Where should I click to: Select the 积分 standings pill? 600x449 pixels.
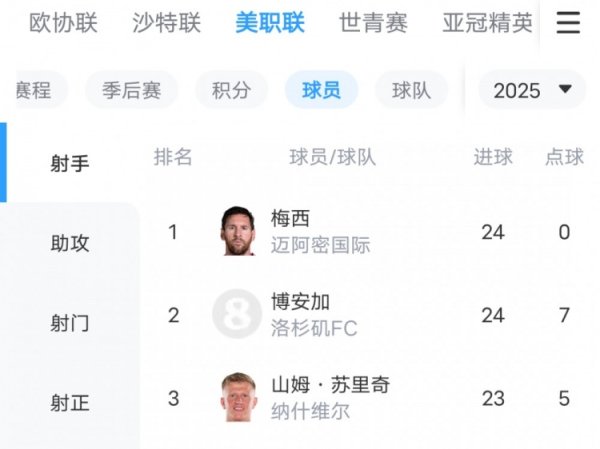[231, 90]
